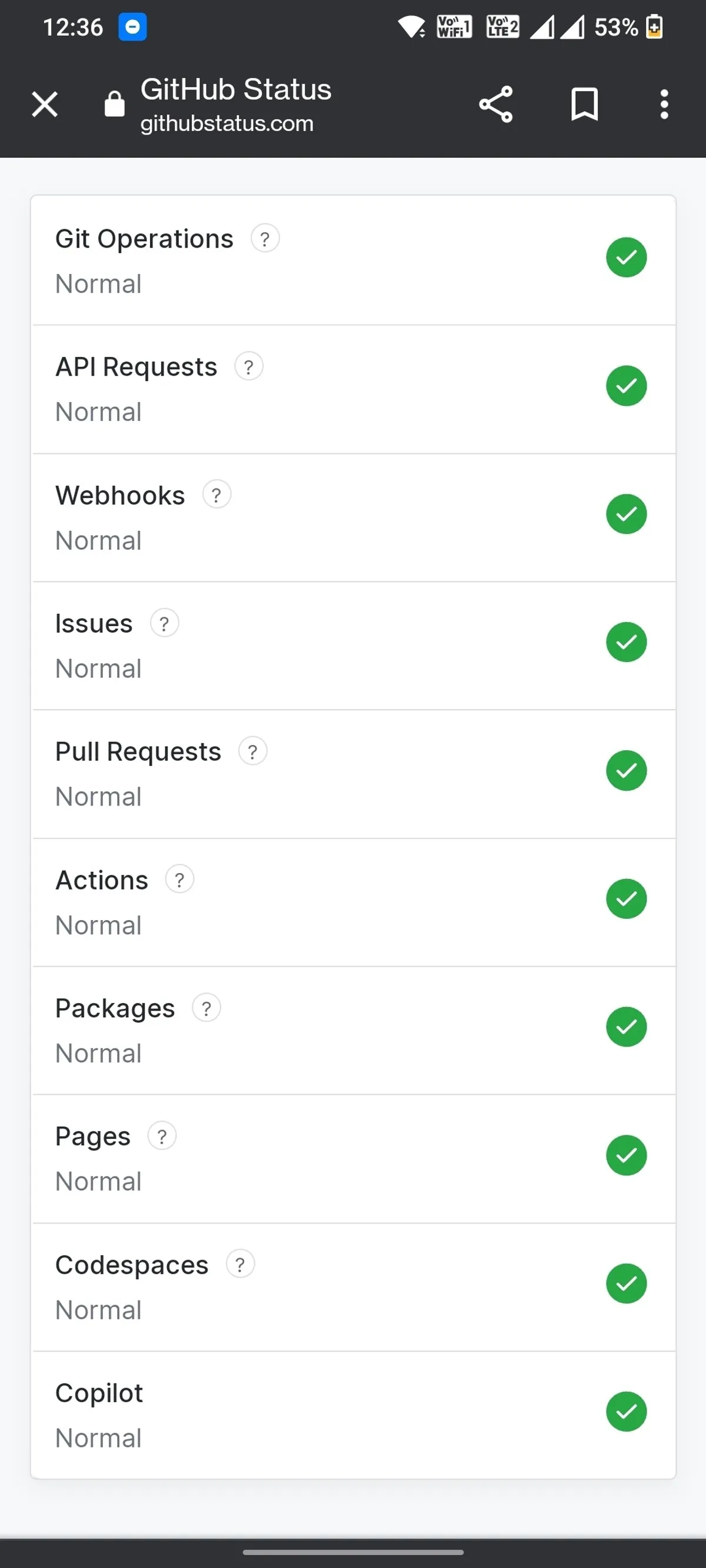Click the Copilot green status checkmark
The height and width of the screenshot is (1568, 706).
pos(625,1412)
